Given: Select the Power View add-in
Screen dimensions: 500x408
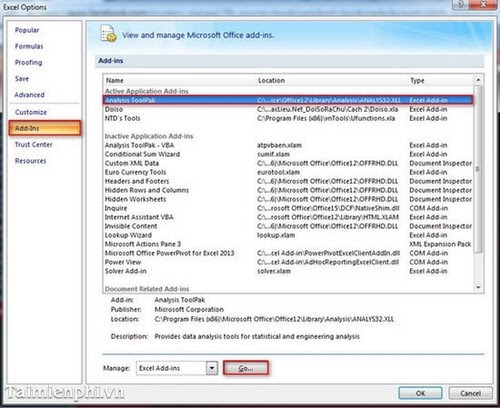Looking at the screenshot, I should (x=288, y=262).
